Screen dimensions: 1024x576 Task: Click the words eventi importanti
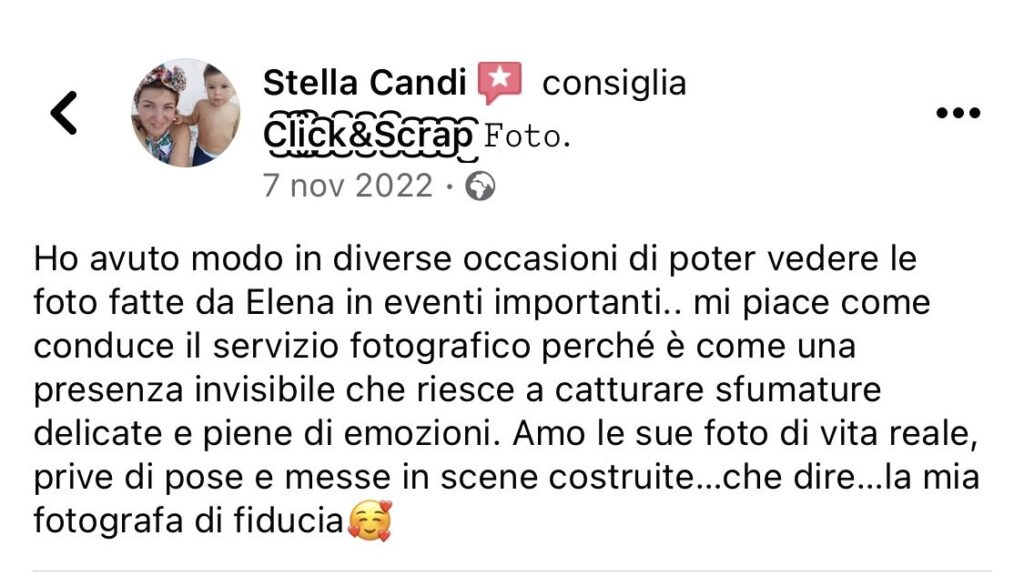pos(528,304)
